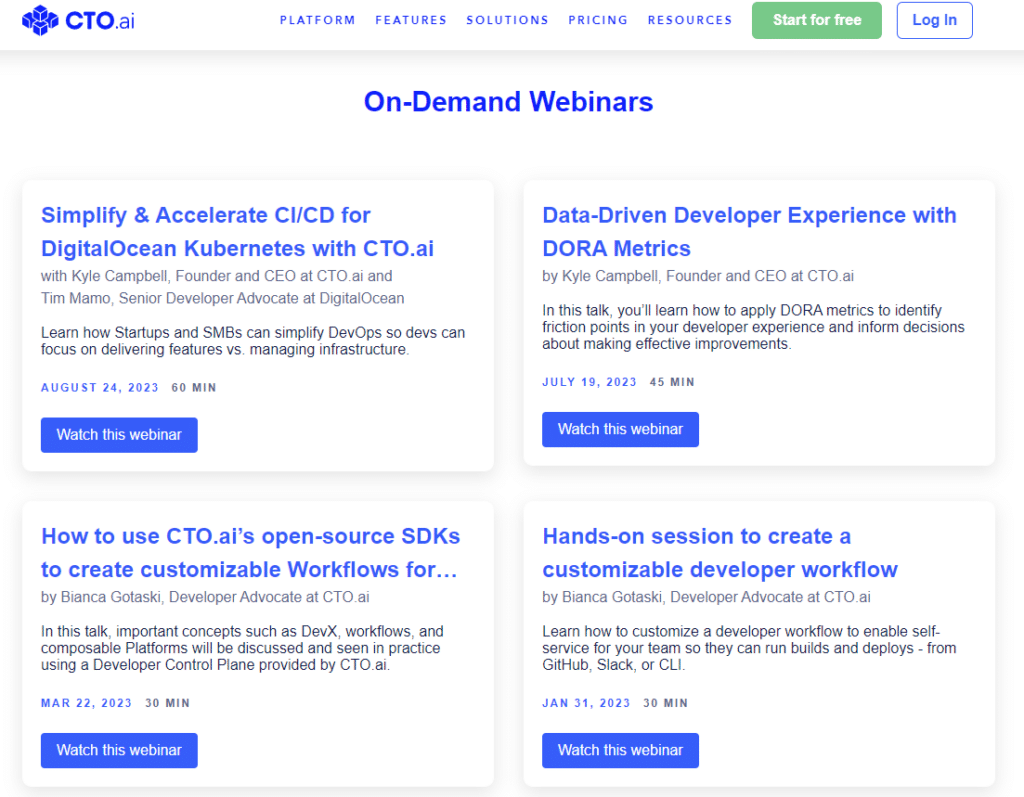This screenshot has height=797, width=1024.
Task: Click the AUGUST 24, 2023 webinar date
Action: pyautogui.click(x=99, y=387)
